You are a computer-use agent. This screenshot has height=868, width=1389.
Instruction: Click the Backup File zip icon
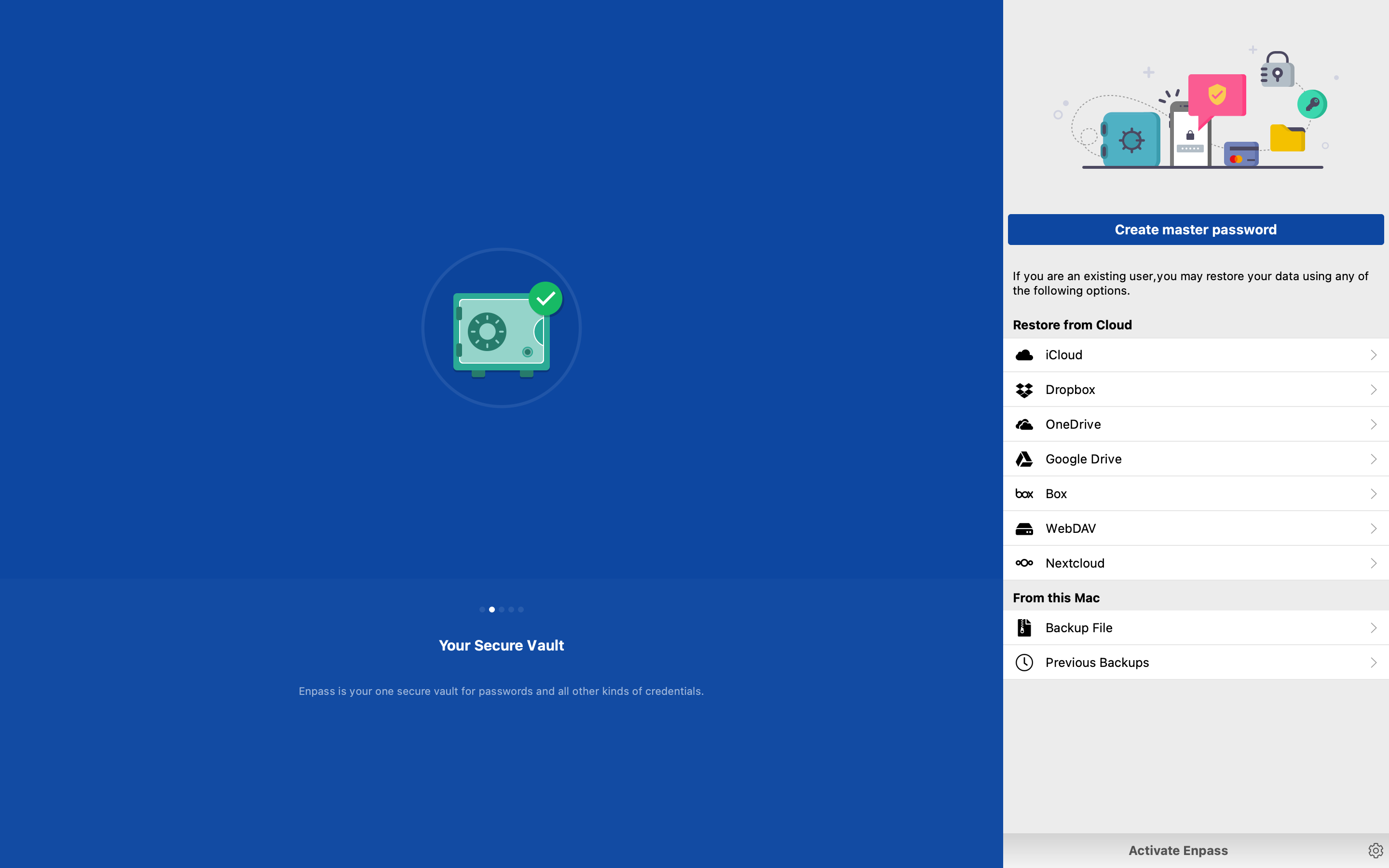pos(1024,627)
